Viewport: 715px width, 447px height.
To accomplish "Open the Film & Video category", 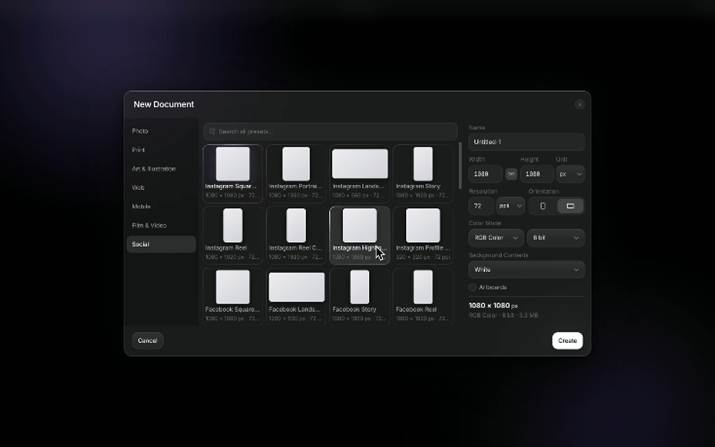I will [x=161, y=225].
